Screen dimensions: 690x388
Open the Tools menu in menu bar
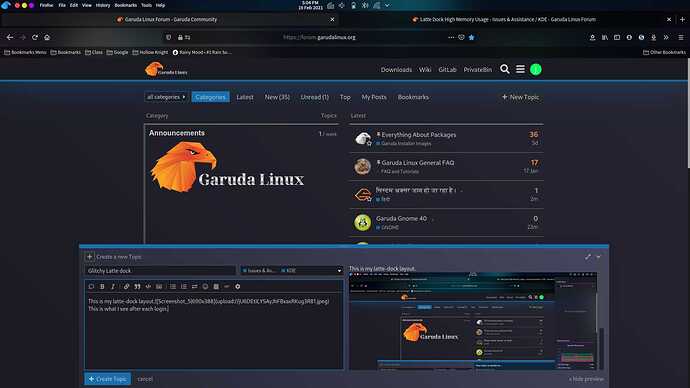point(146,5)
